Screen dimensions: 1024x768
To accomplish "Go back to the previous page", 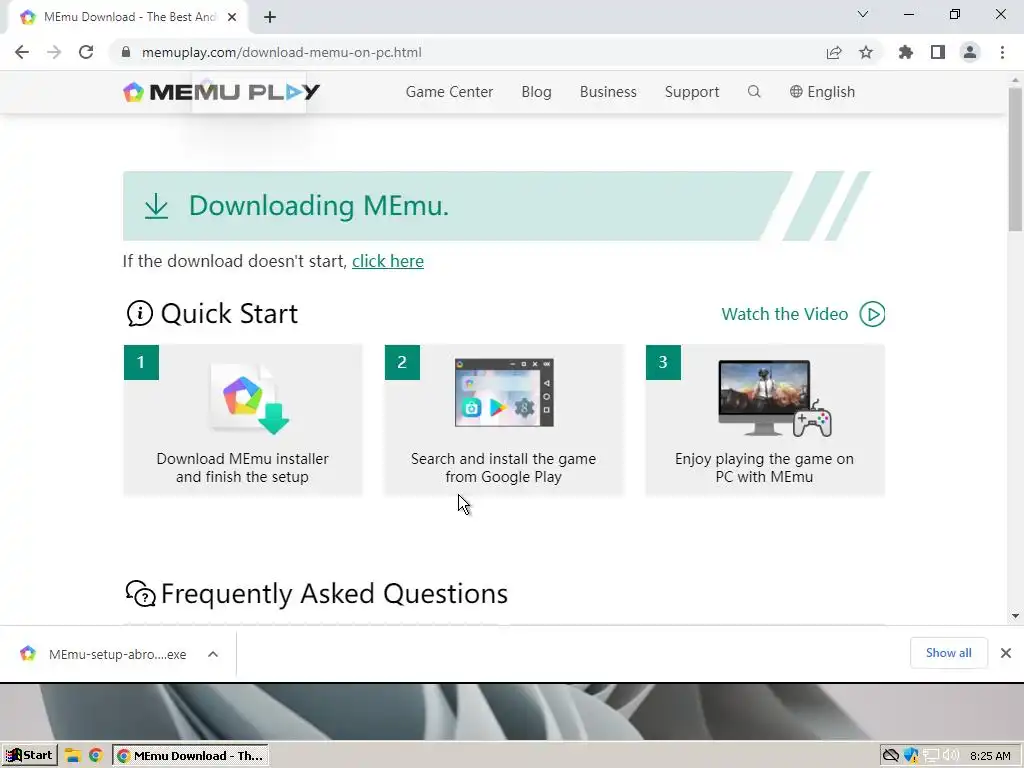I will (22, 52).
